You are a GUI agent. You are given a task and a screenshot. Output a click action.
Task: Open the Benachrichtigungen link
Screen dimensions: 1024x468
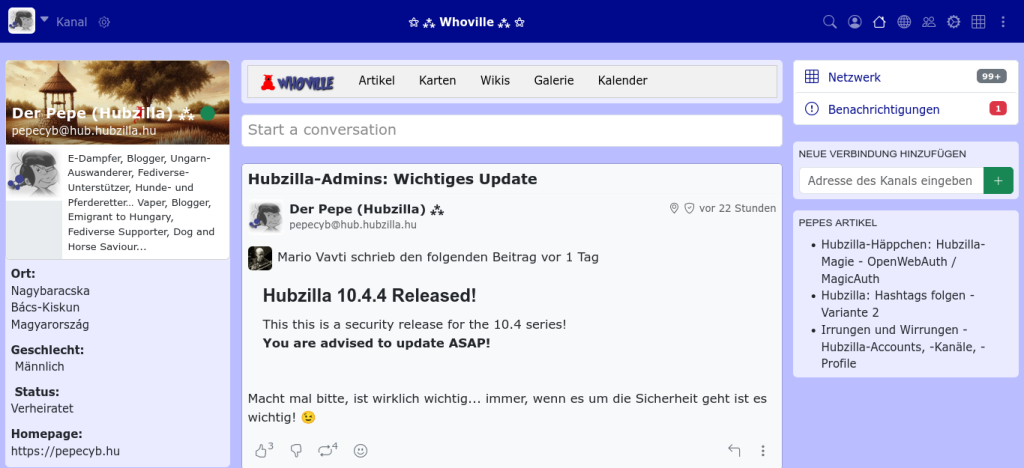pyautogui.click(x=883, y=109)
